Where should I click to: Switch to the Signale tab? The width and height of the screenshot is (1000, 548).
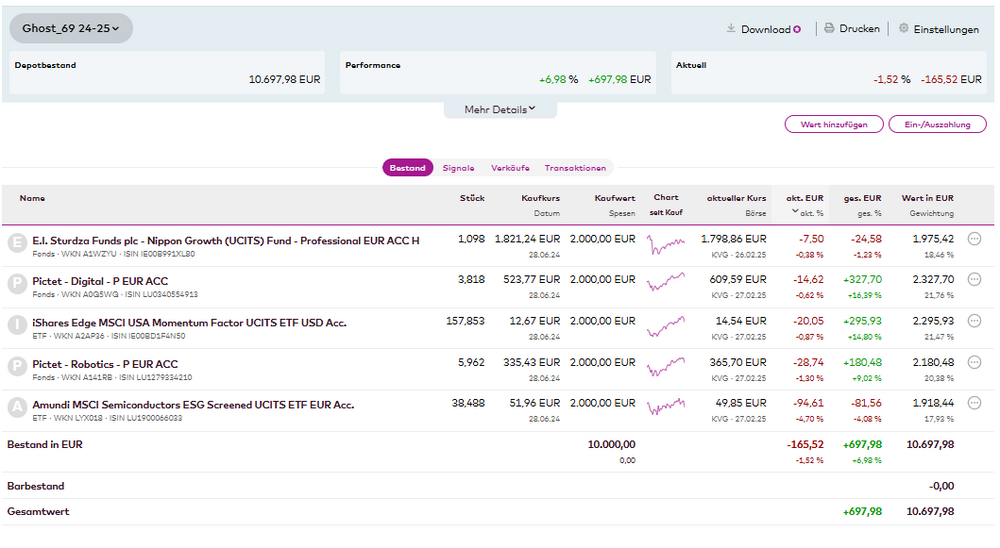[458, 168]
